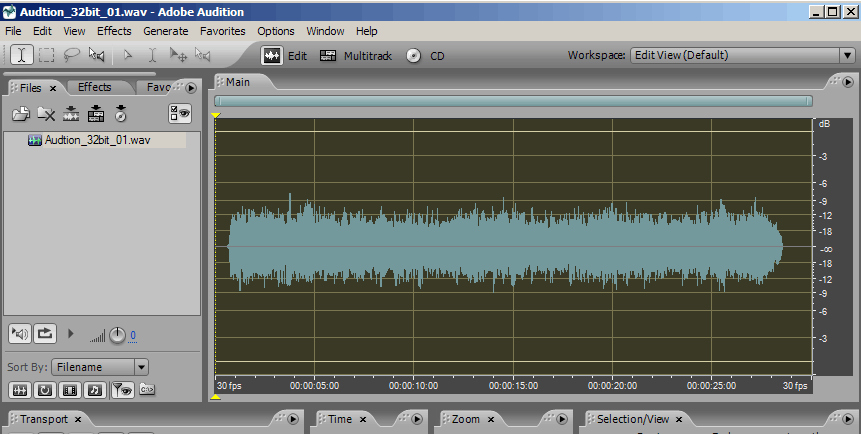
Task: Open the Main panel options menu arrow
Action: pyautogui.click(x=845, y=81)
